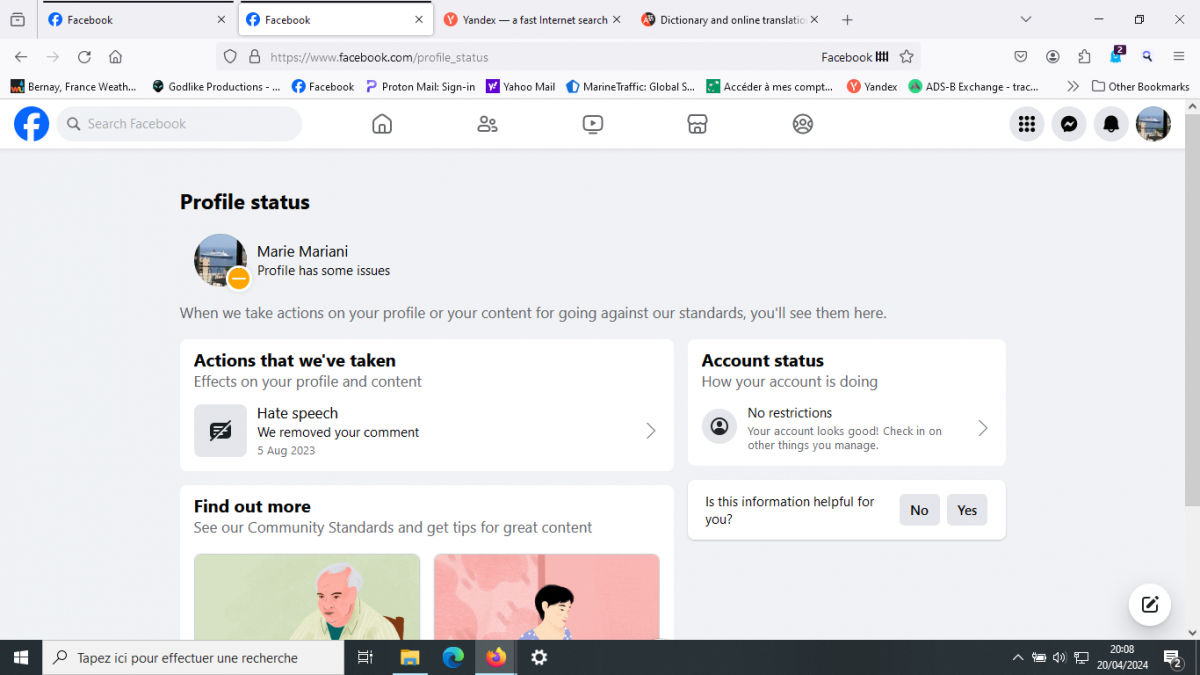Open the Firefox View icon
Screen dimensions: 1200x675
[18, 20]
